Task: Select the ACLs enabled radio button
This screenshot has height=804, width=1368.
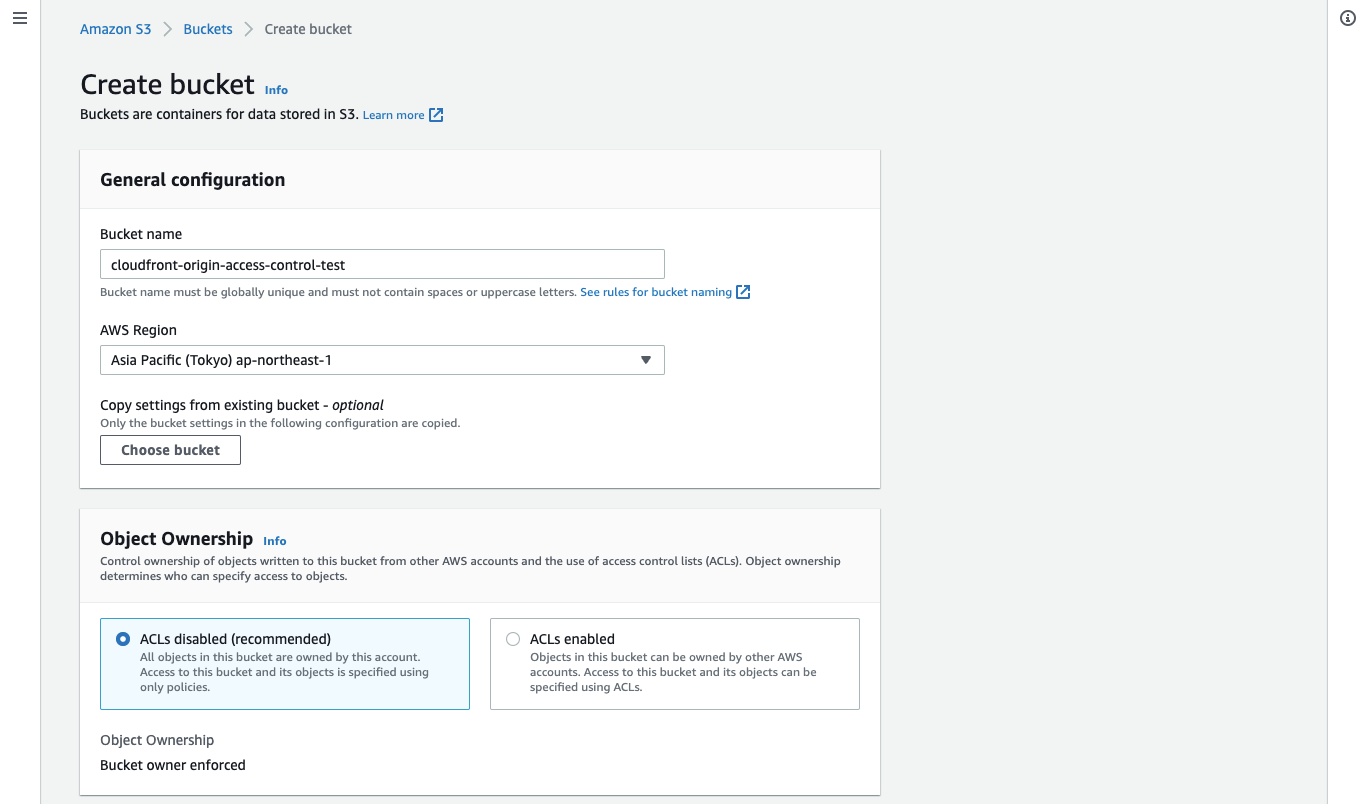Action: click(x=513, y=638)
